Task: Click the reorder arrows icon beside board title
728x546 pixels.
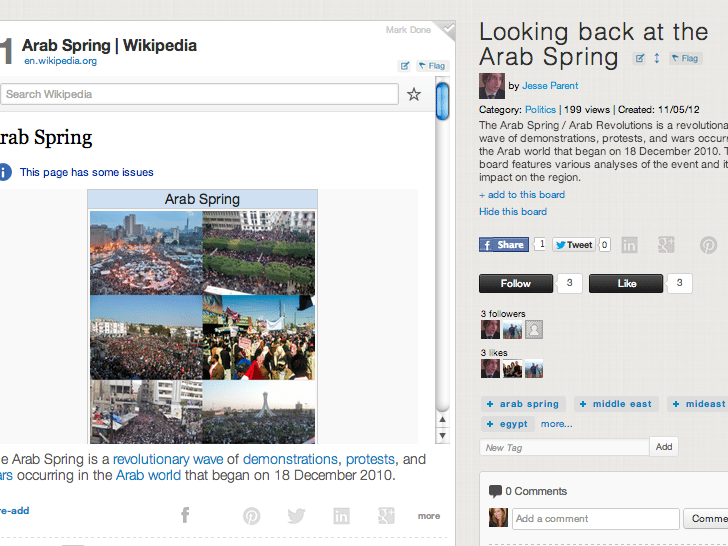Action: click(656, 58)
